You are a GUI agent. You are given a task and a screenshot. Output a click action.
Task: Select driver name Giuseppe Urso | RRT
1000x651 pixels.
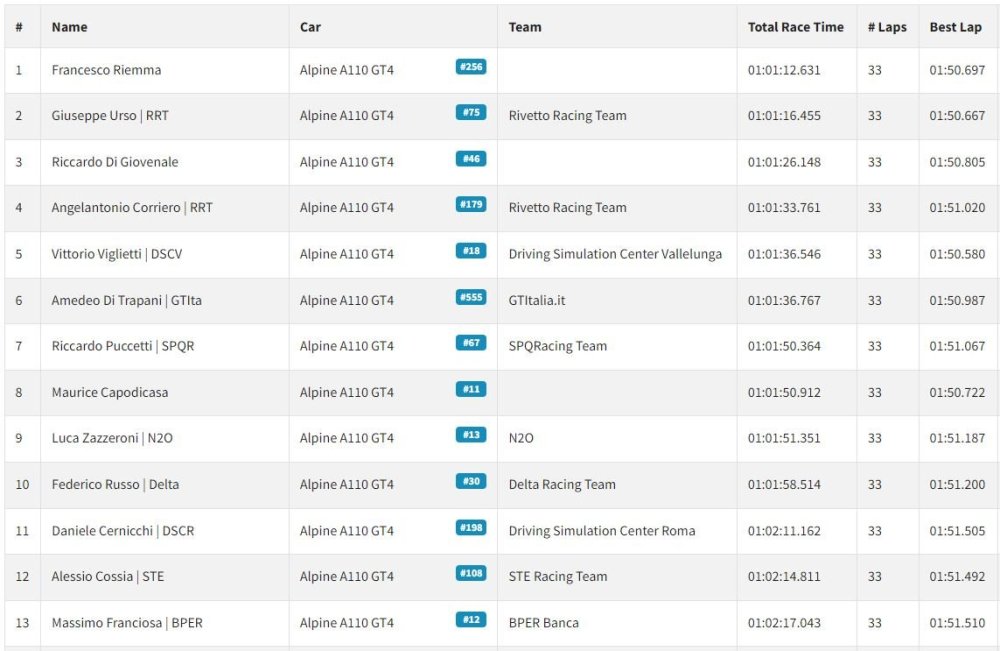click(110, 116)
